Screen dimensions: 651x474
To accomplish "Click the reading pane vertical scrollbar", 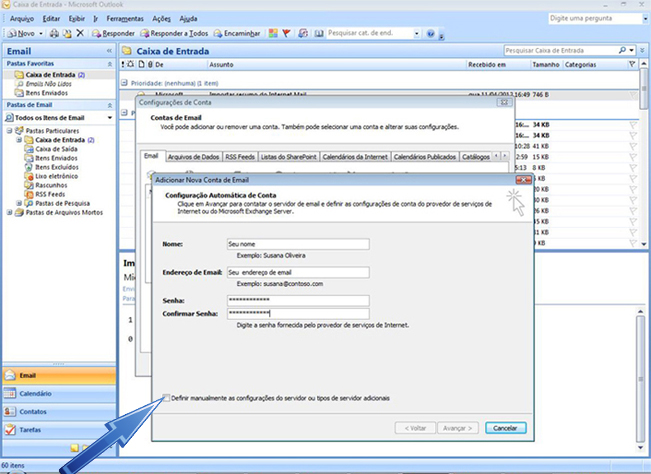I will [641, 380].
